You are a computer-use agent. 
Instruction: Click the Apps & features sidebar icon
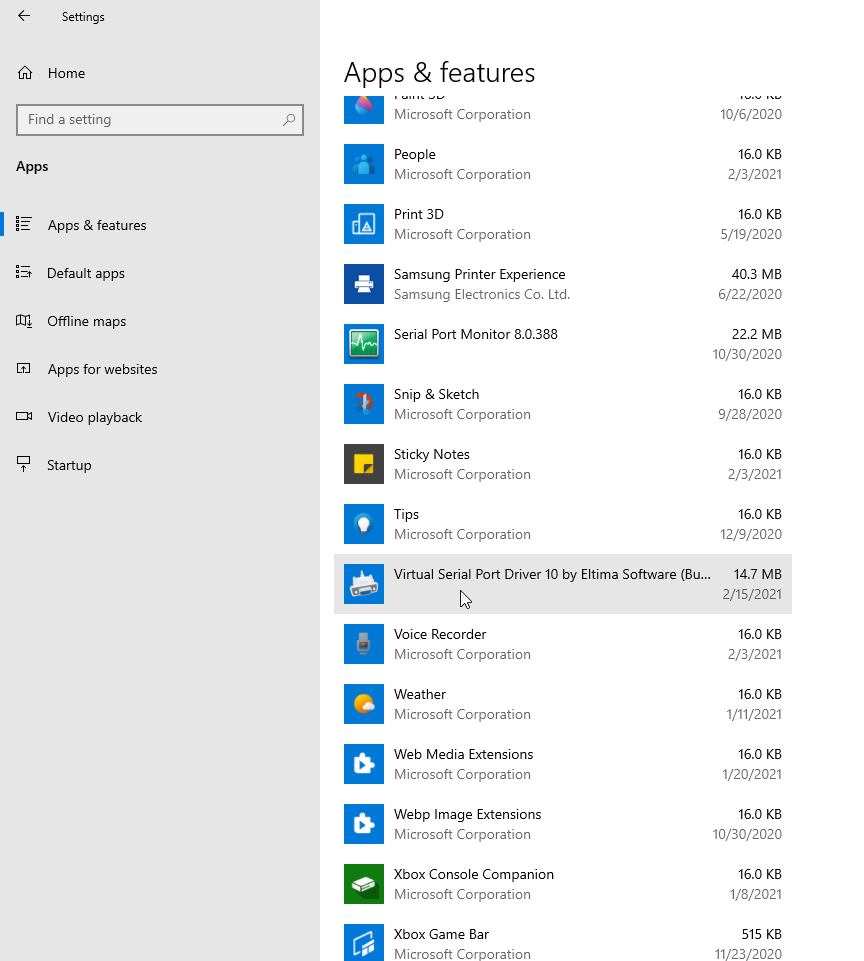23,224
